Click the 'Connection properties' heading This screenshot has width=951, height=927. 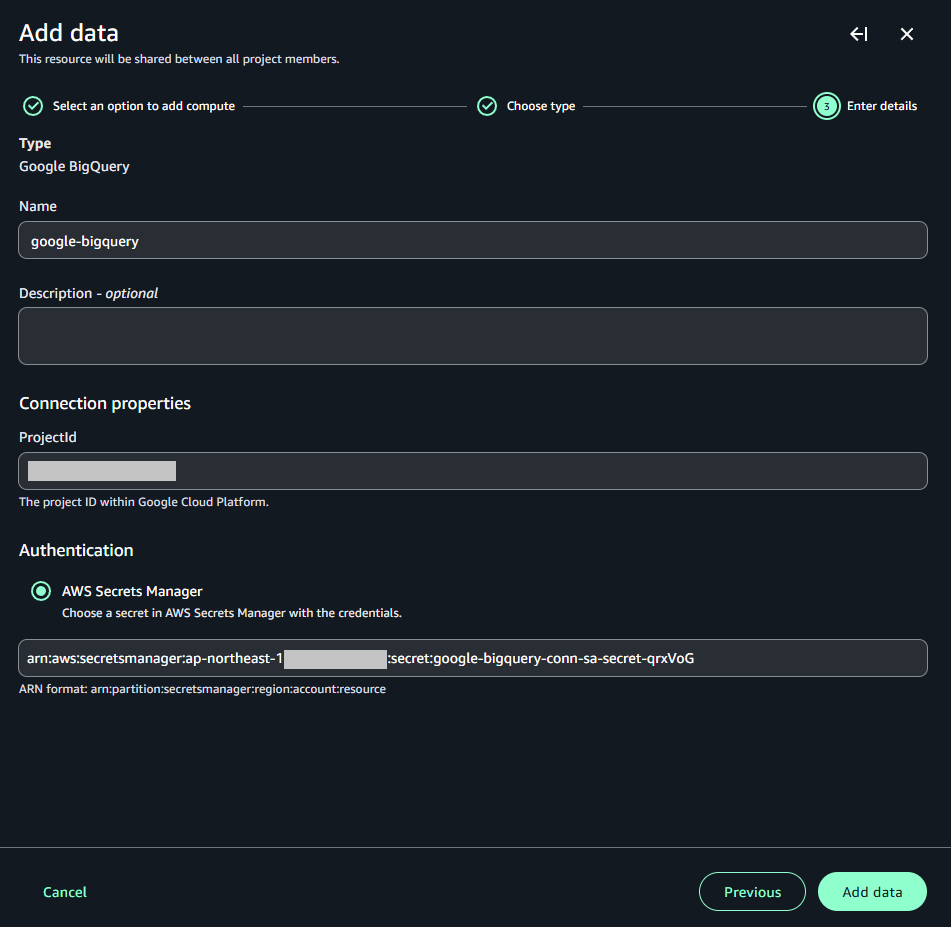click(x=105, y=404)
